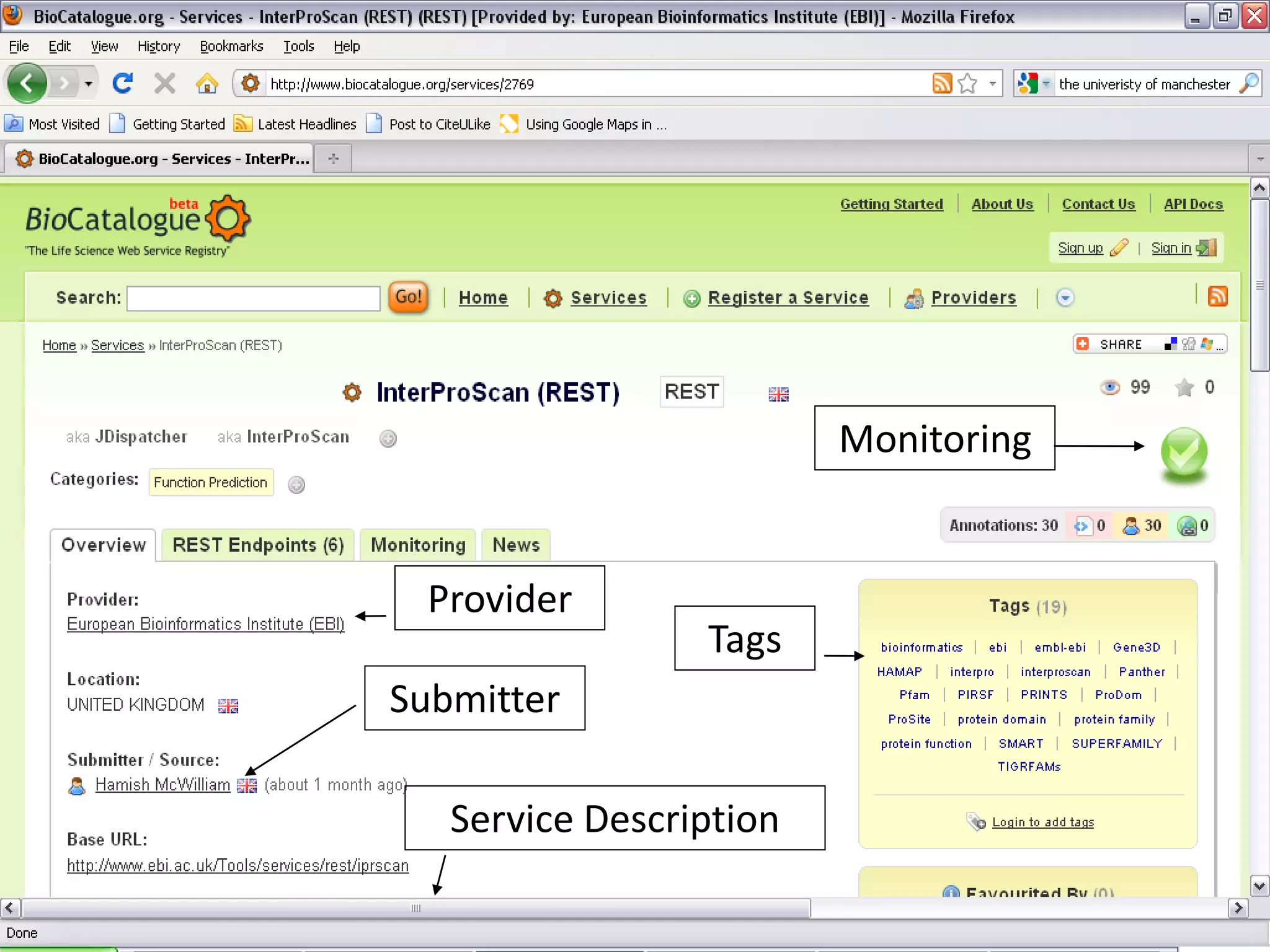Click the Firefox home icon
Viewport: 1270px width, 952px height.
tap(206, 83)
